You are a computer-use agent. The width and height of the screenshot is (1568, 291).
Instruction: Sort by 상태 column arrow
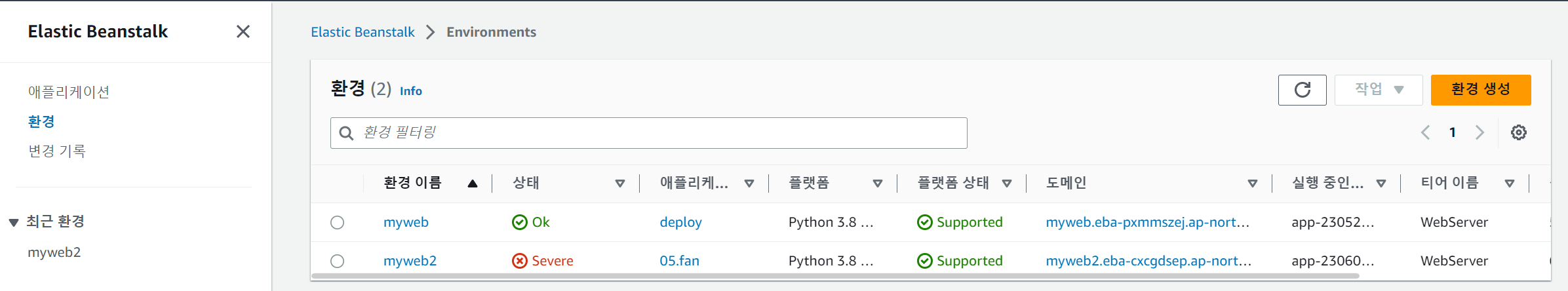click(619, 184)
